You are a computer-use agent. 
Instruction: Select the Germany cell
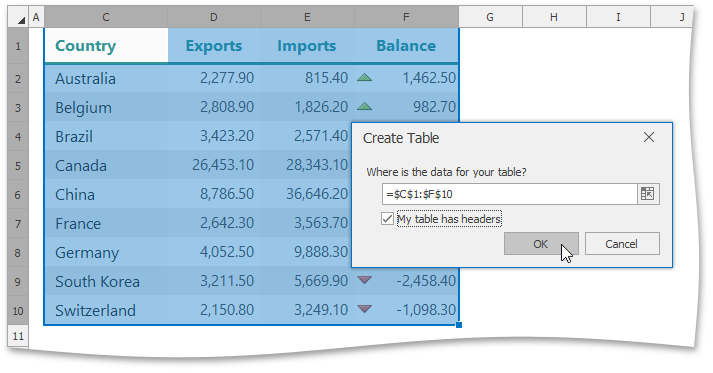pyautogui.click(x=106, y=252)
